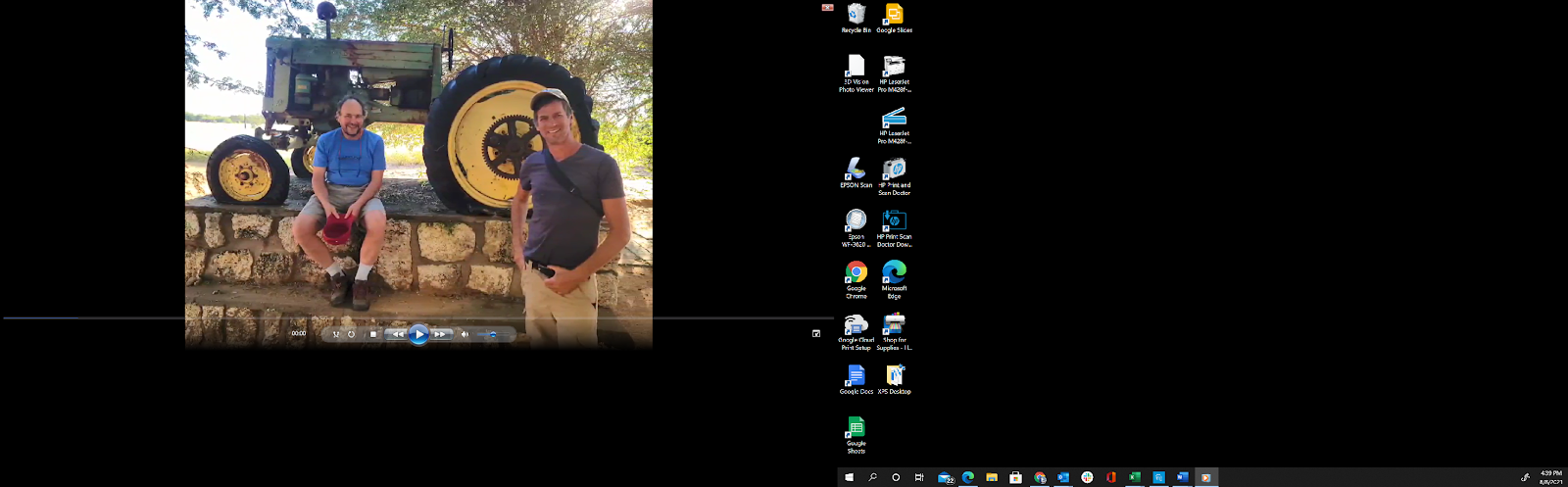Viewport: 1568px width, 487px height.
Task: Turn repeat on in the player
Action: [351, 334]
